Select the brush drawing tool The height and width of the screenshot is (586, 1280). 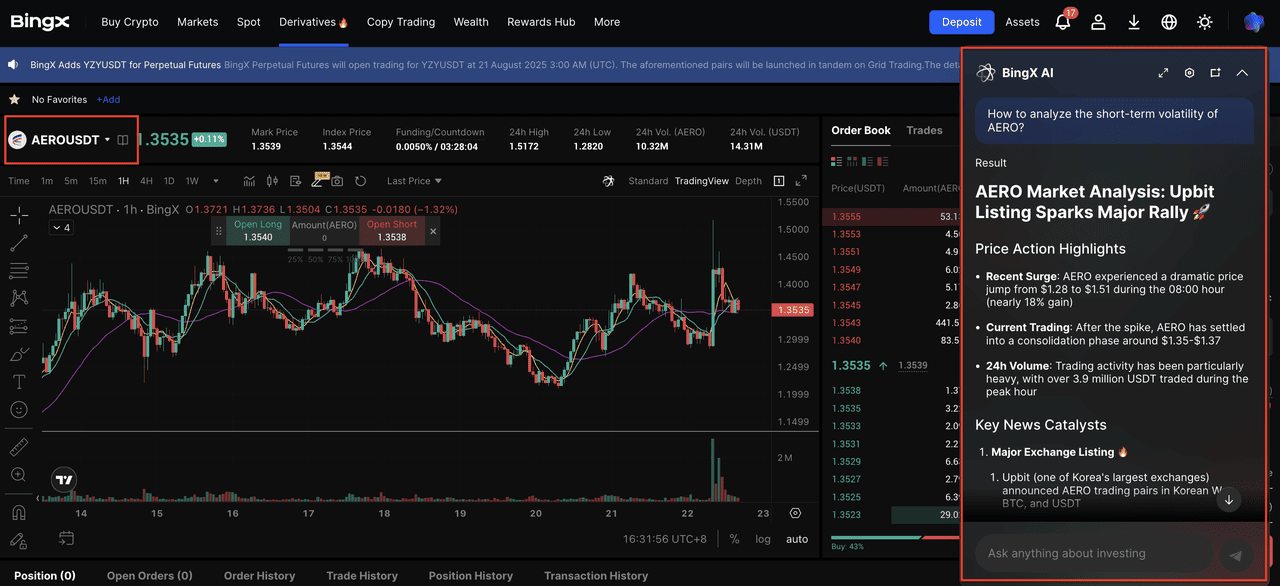[x=18, y=354]
